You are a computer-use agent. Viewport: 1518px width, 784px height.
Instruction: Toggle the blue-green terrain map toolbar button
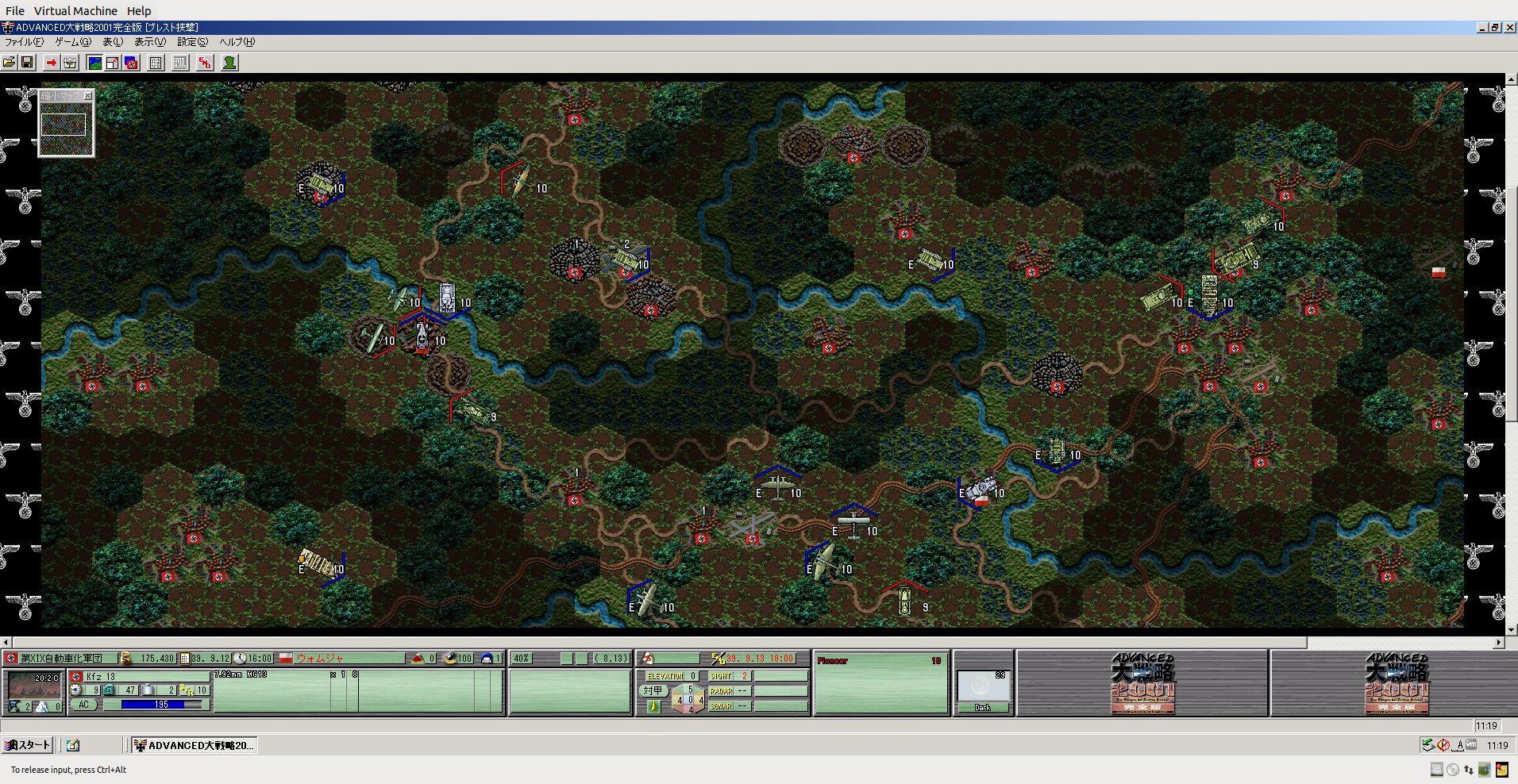[94, 63]
